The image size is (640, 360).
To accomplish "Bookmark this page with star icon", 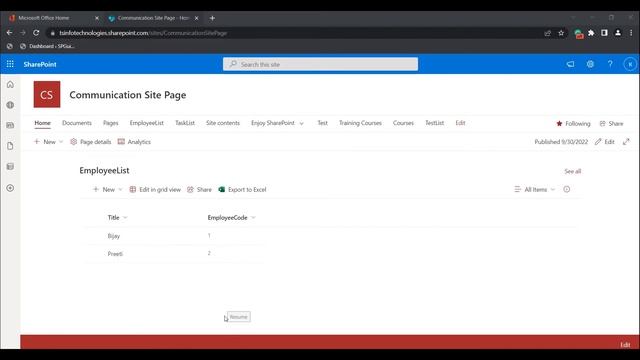I will 561,33.
